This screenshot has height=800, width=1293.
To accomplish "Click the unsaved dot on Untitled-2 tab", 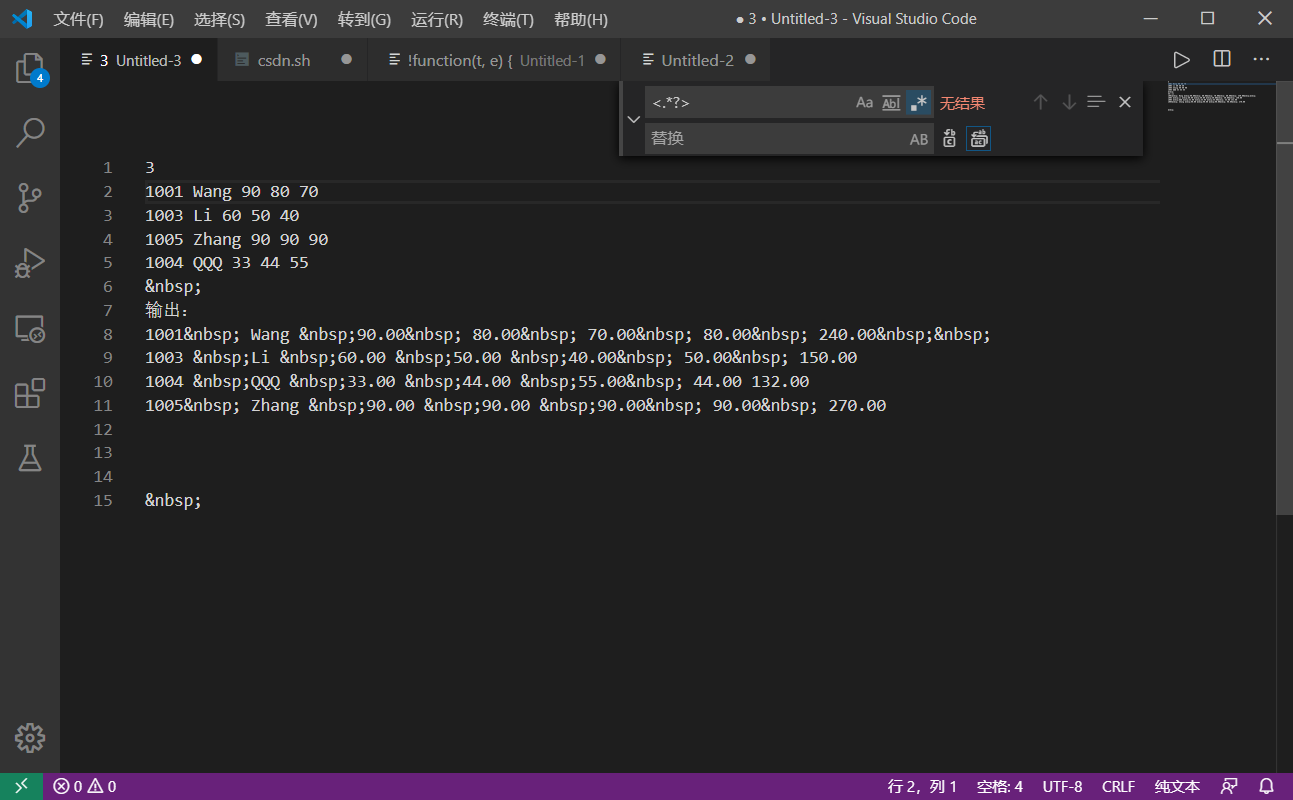I will pyautogui.click(x=751, y=60).
